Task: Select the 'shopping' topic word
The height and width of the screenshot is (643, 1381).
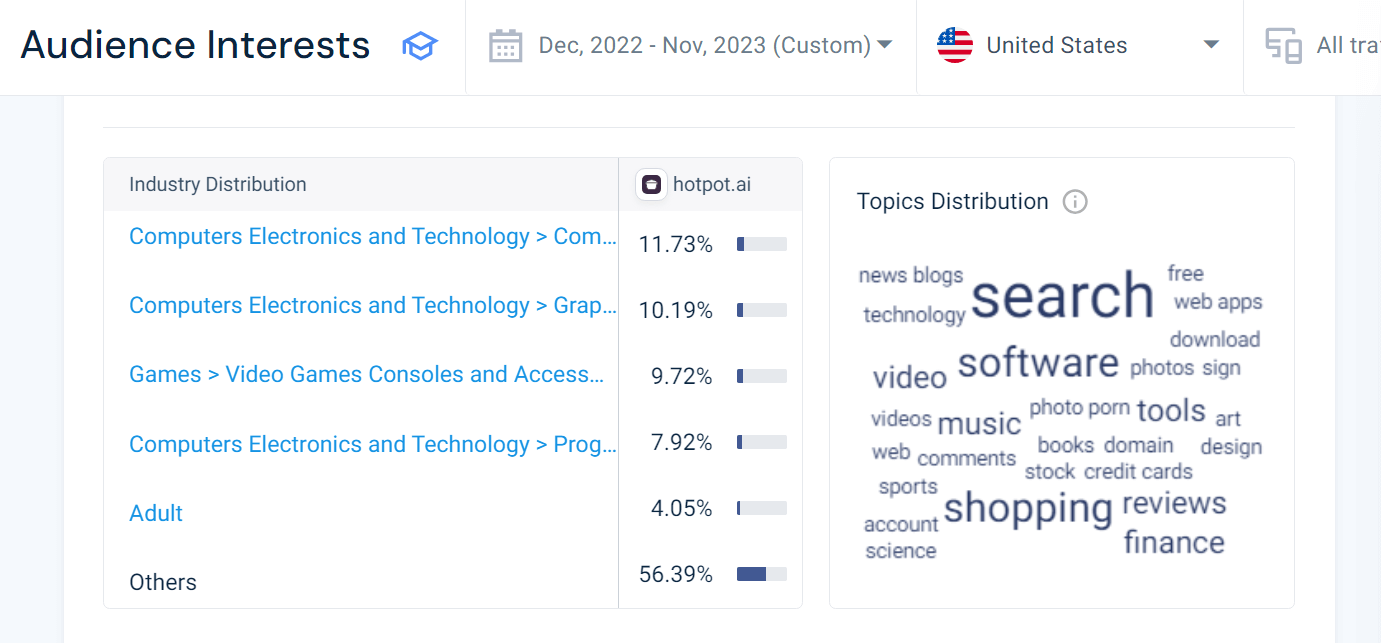Action: click(x=1027, y=508)
